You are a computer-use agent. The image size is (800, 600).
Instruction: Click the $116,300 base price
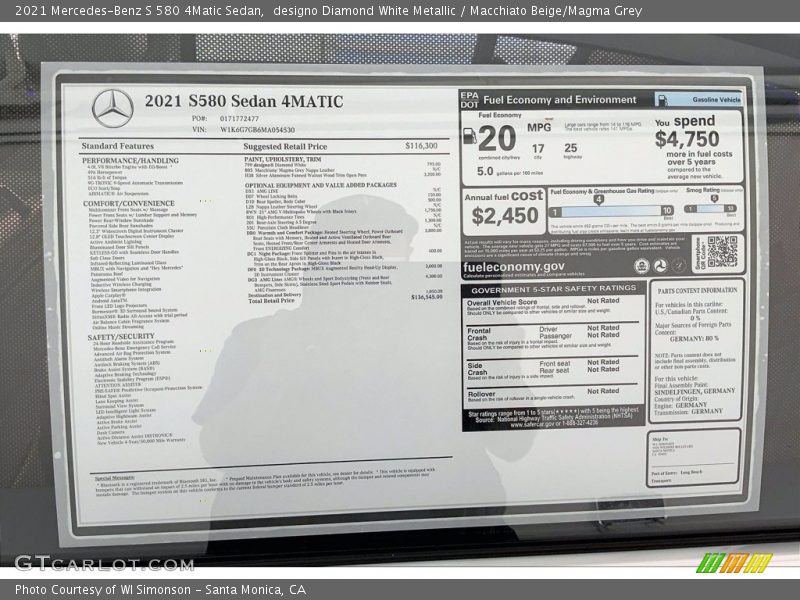(421, 146)
